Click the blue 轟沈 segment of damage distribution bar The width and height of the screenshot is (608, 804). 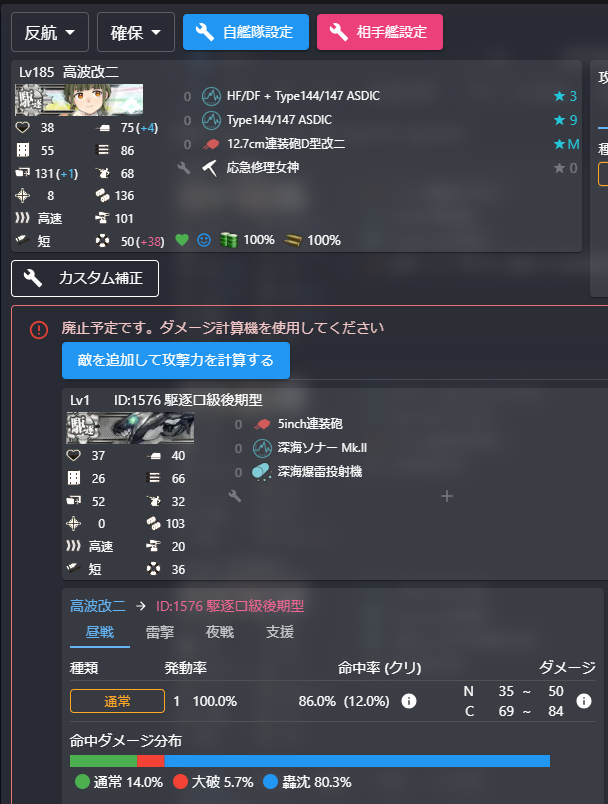[x=357, y=761]
